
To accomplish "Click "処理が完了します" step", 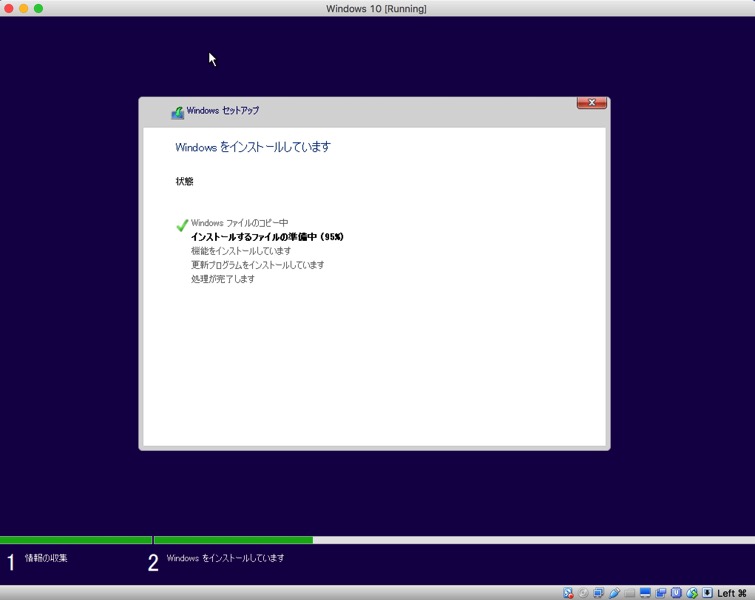I will (223, 279).
